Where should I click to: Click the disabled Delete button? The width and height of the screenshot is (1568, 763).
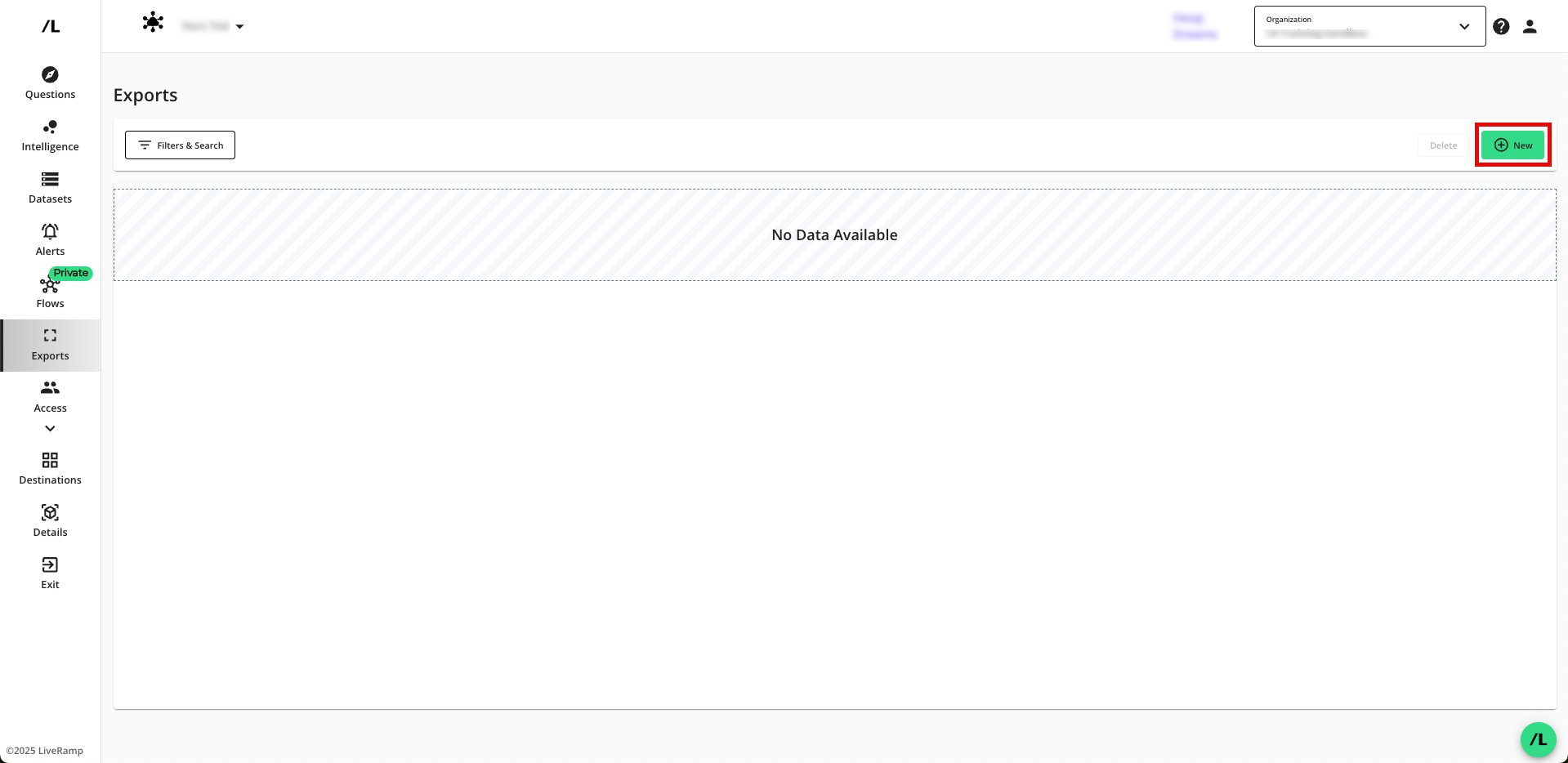(1443, 145)
